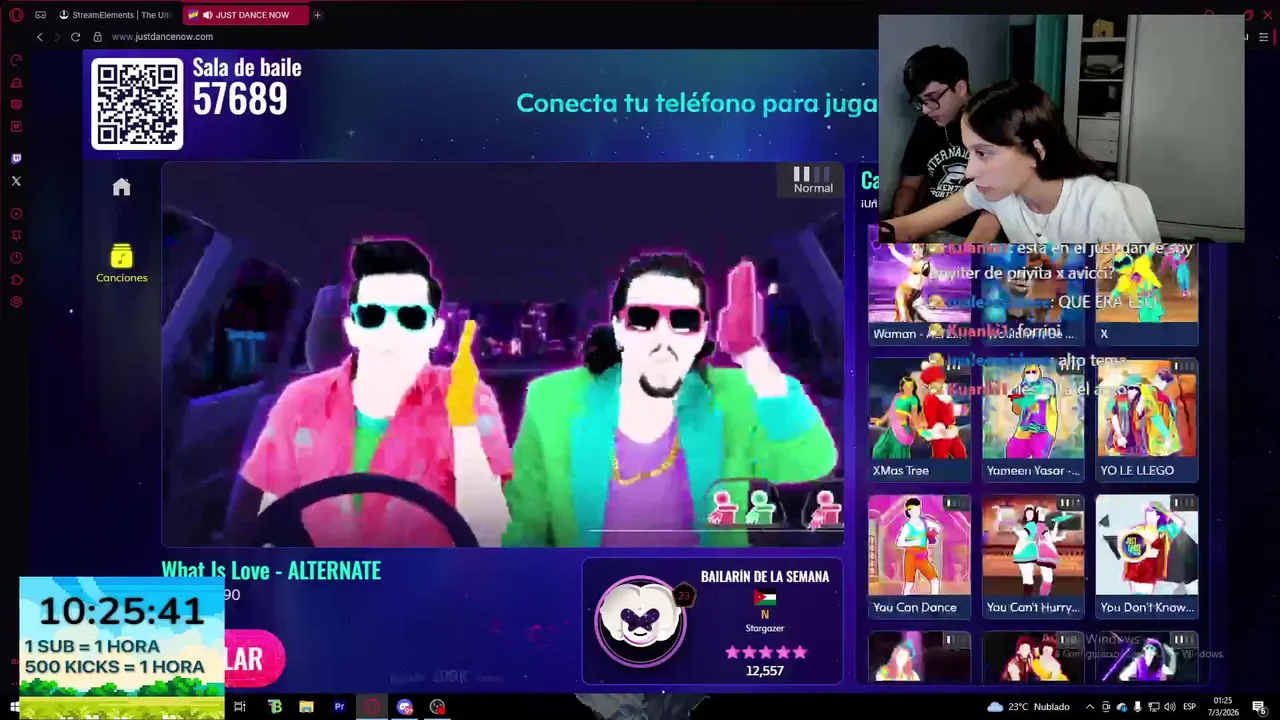The width and height of the screenshot is (1280, 720).
Task: Open the pinboard pin icon in sidebar
Action: (16, 236)
